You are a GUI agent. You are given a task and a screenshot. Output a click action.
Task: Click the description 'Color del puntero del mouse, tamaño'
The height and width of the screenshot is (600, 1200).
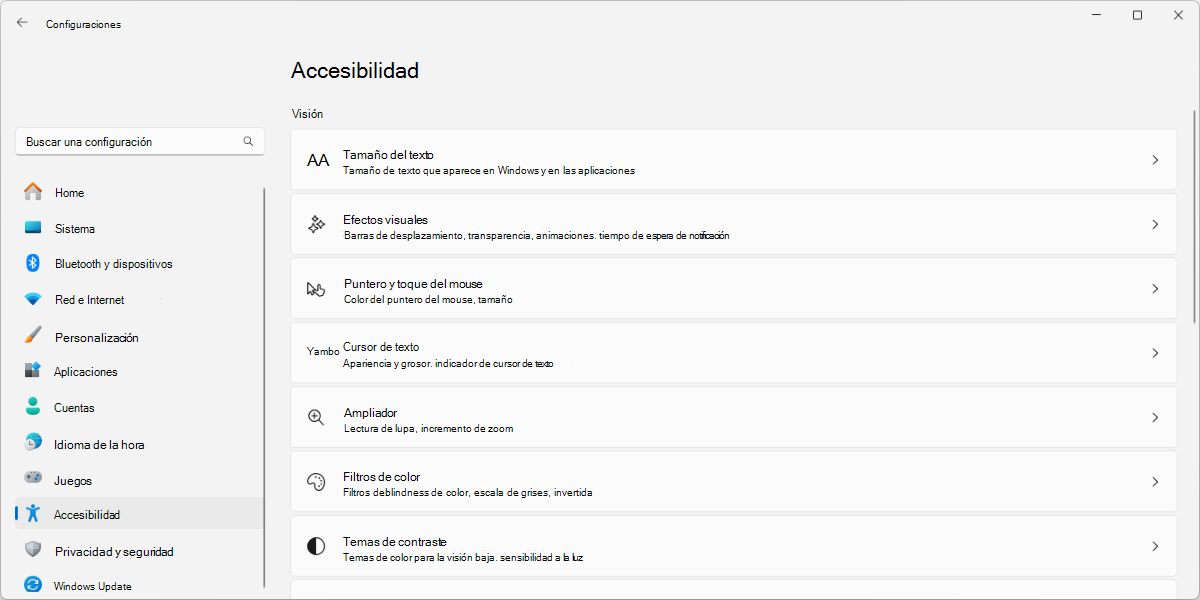(x=428, y=299)
